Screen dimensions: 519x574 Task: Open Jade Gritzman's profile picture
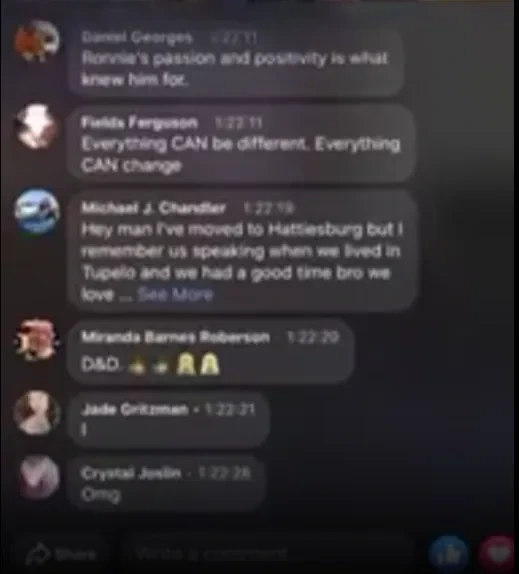[x=37, y=413]
